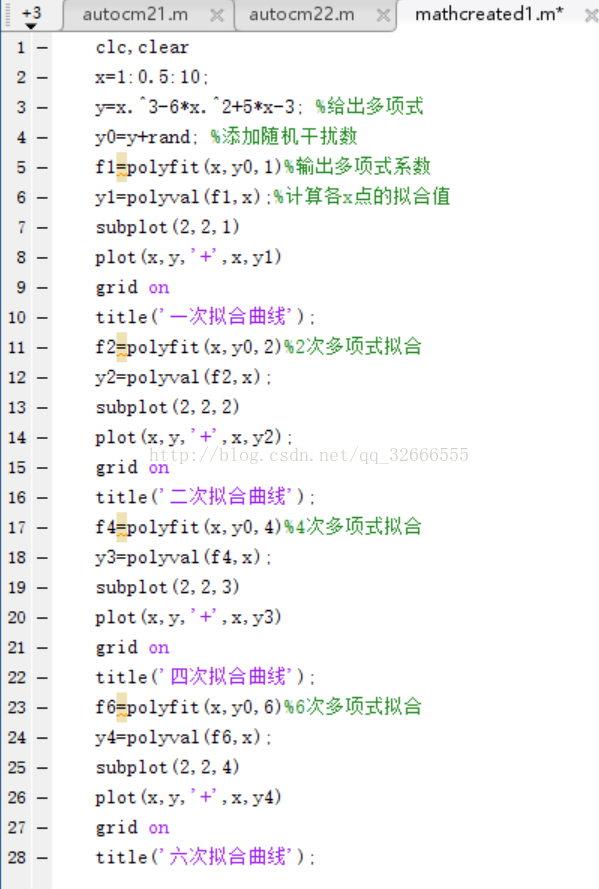Click the 'clc, clear' code line

coord(142,48)
